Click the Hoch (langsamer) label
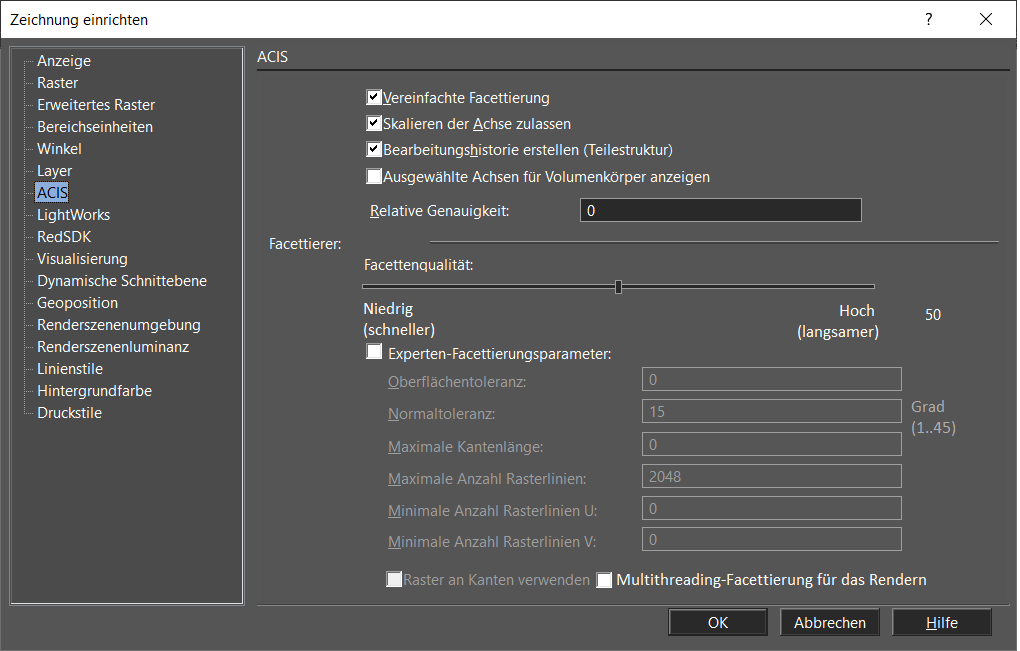The height and width of the screenshot is (651, 1020). [x=838, y=321]
